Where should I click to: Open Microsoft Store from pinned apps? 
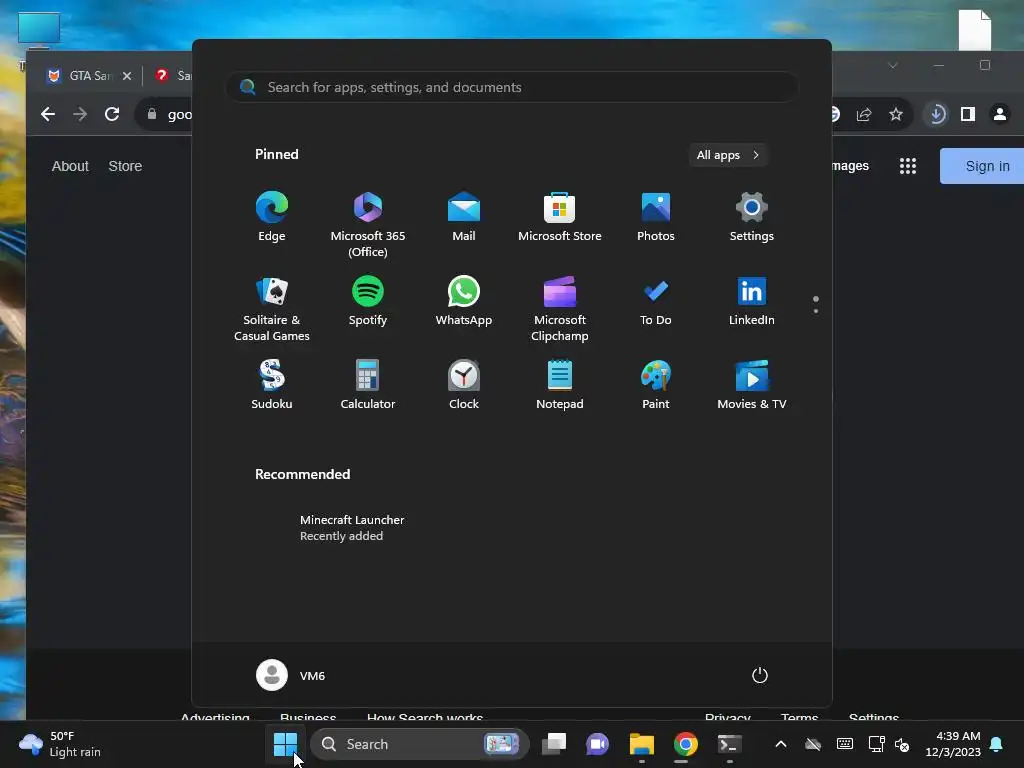point(560,217)
